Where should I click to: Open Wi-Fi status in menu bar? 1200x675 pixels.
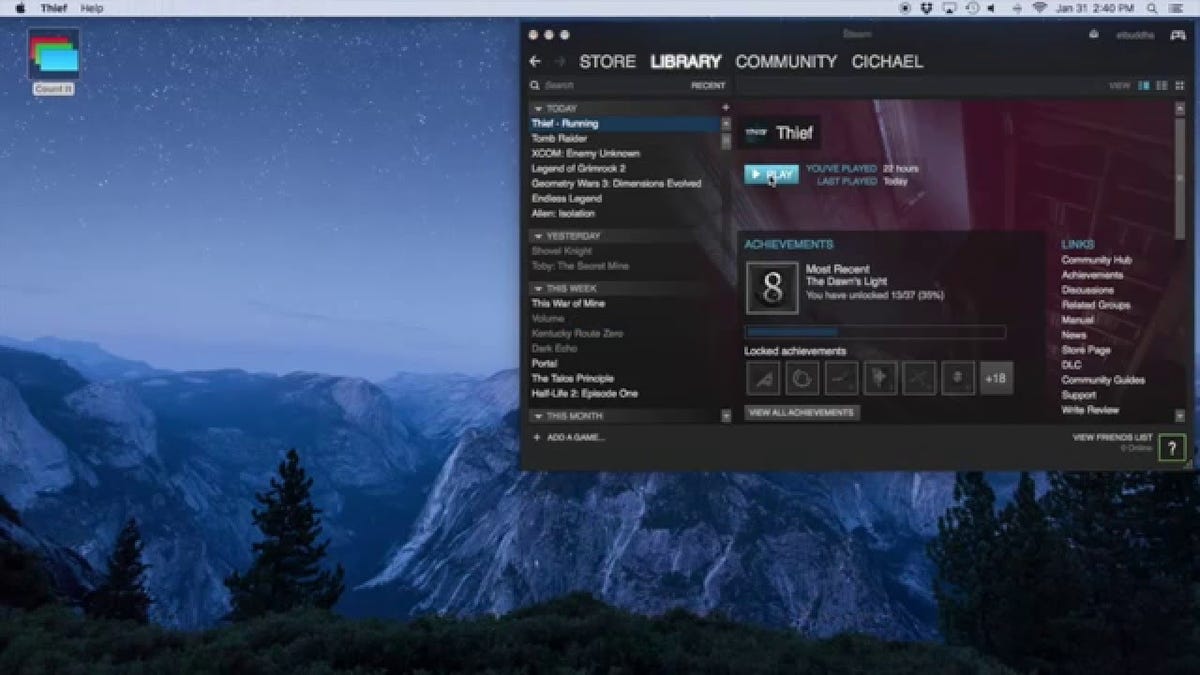pyautogui.click(x=1039, y=8)
